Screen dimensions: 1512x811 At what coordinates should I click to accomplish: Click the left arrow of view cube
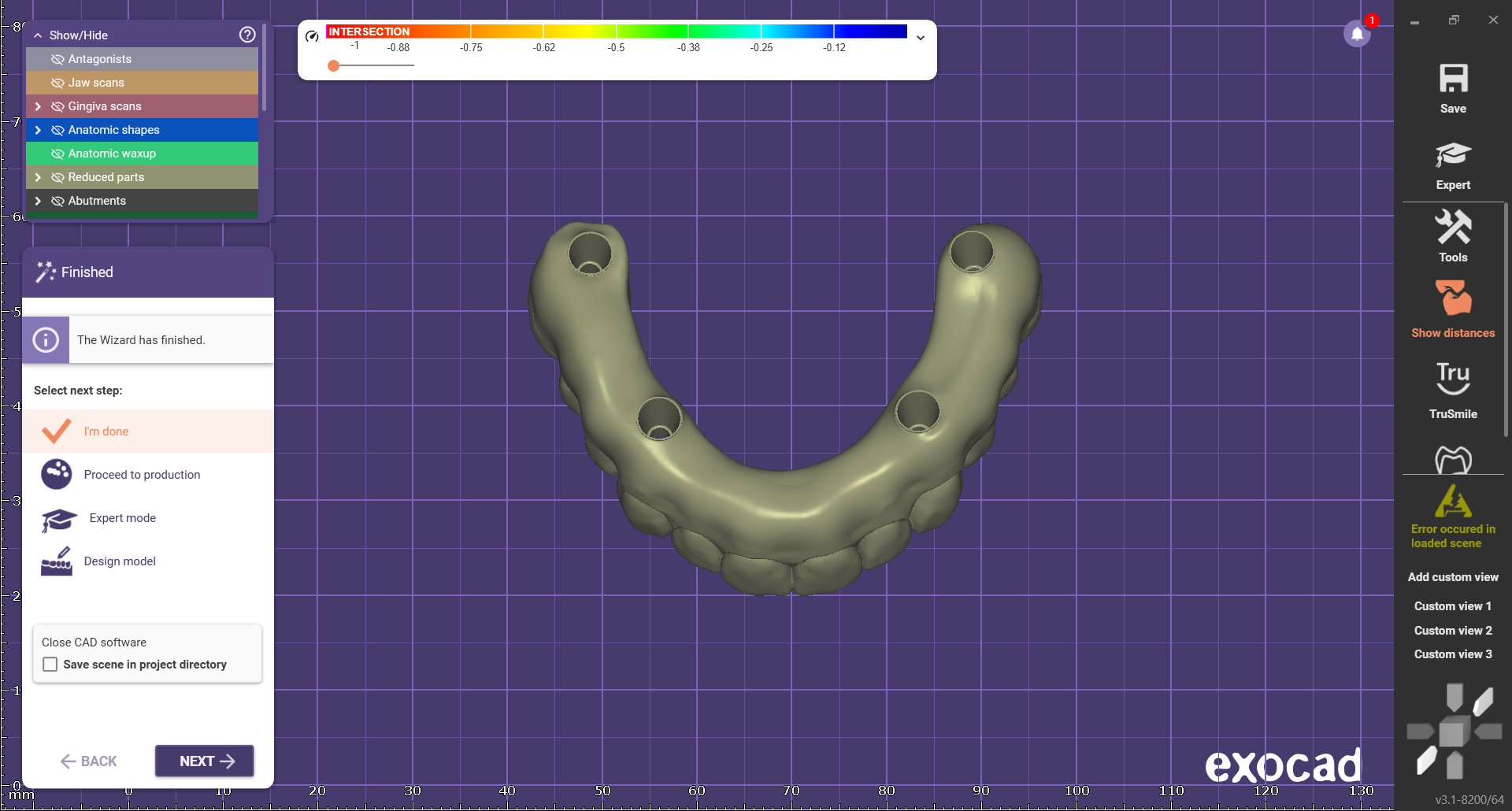click(x=1420, y=732)
